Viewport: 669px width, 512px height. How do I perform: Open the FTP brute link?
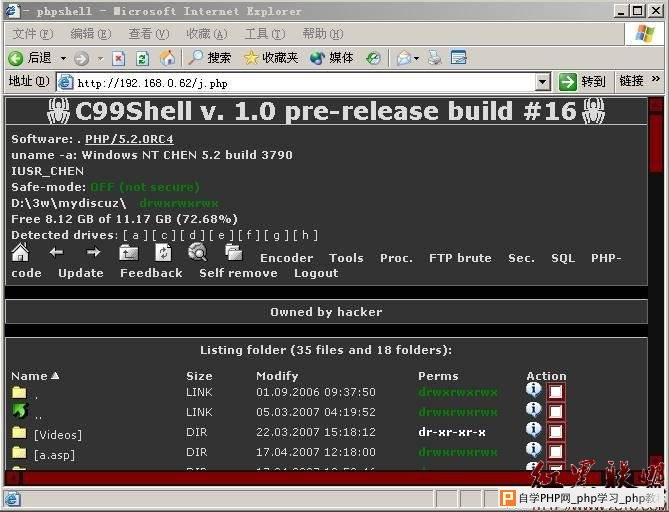click(460, 258)
